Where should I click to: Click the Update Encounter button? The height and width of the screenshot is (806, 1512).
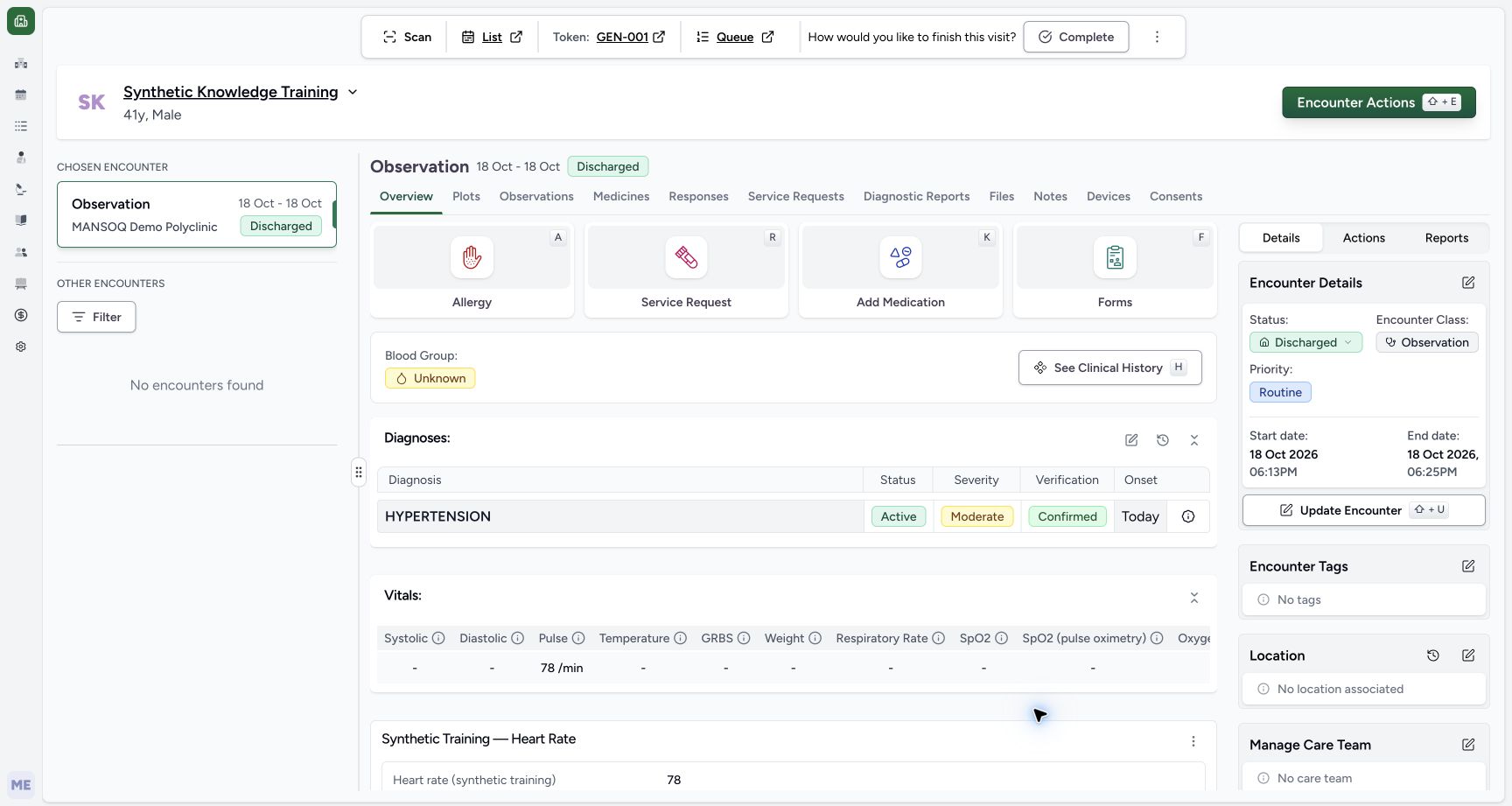[1364, 510]
